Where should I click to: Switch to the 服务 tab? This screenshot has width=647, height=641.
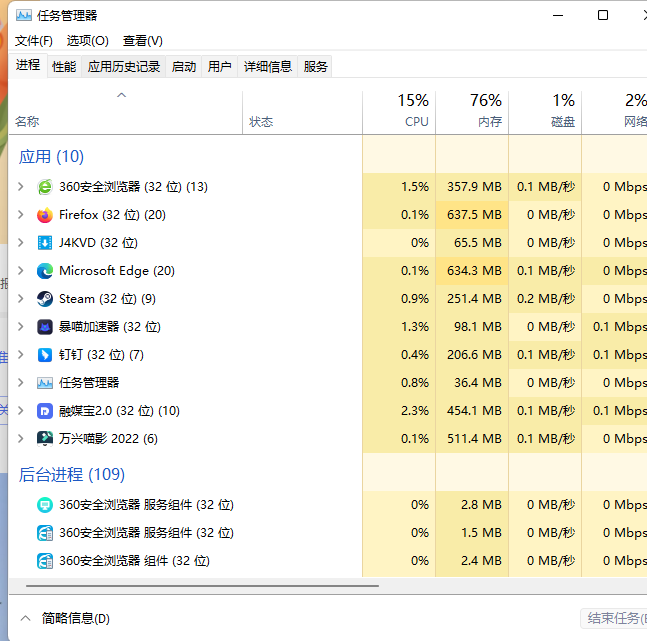(315, 66)
